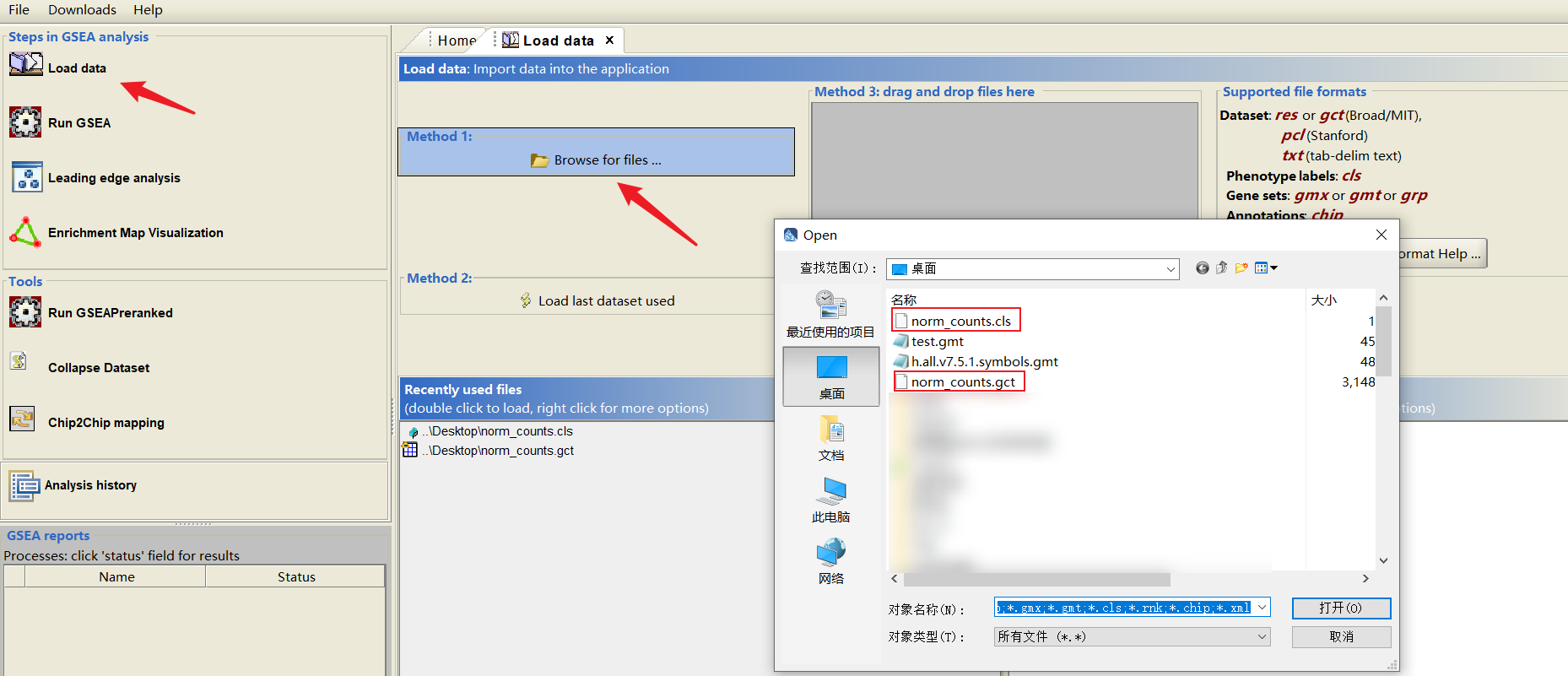Click the 打开(O) open button
Image resolution: width=1568 pixels, height=676 pixels.
click(1340, 608)
